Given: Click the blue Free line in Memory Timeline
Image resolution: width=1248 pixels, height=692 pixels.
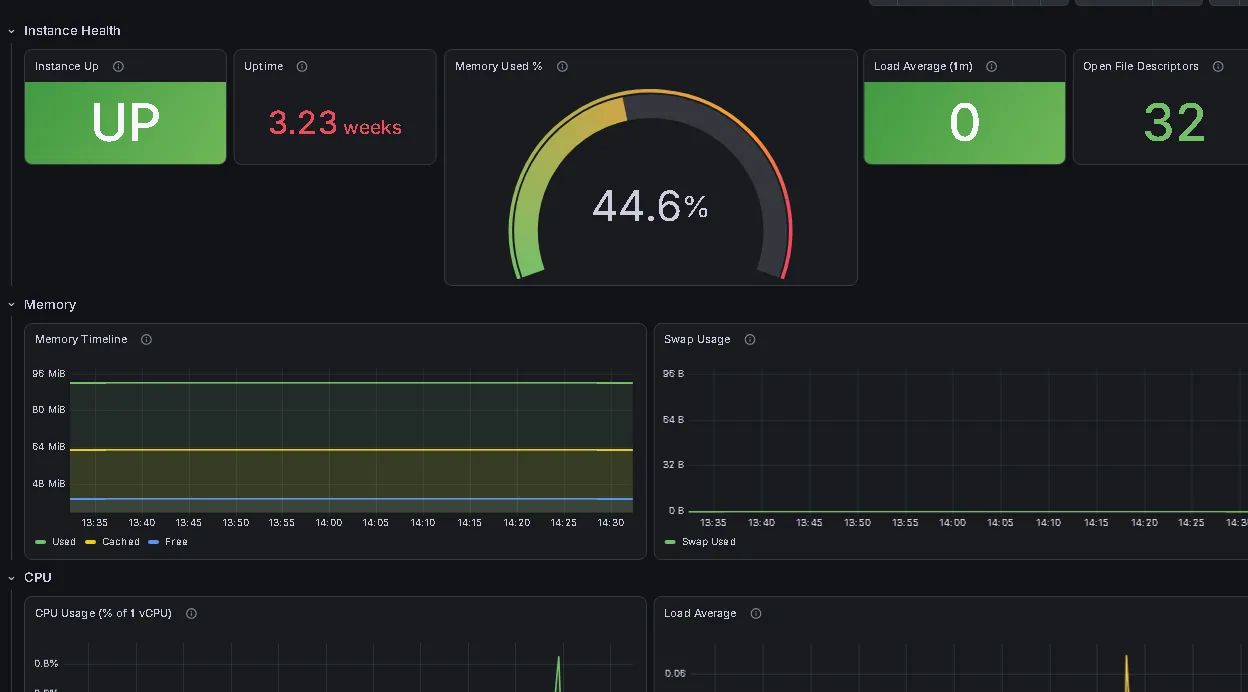Looking at the screenshot, I should pyautogui.click(x=351, y=499).
